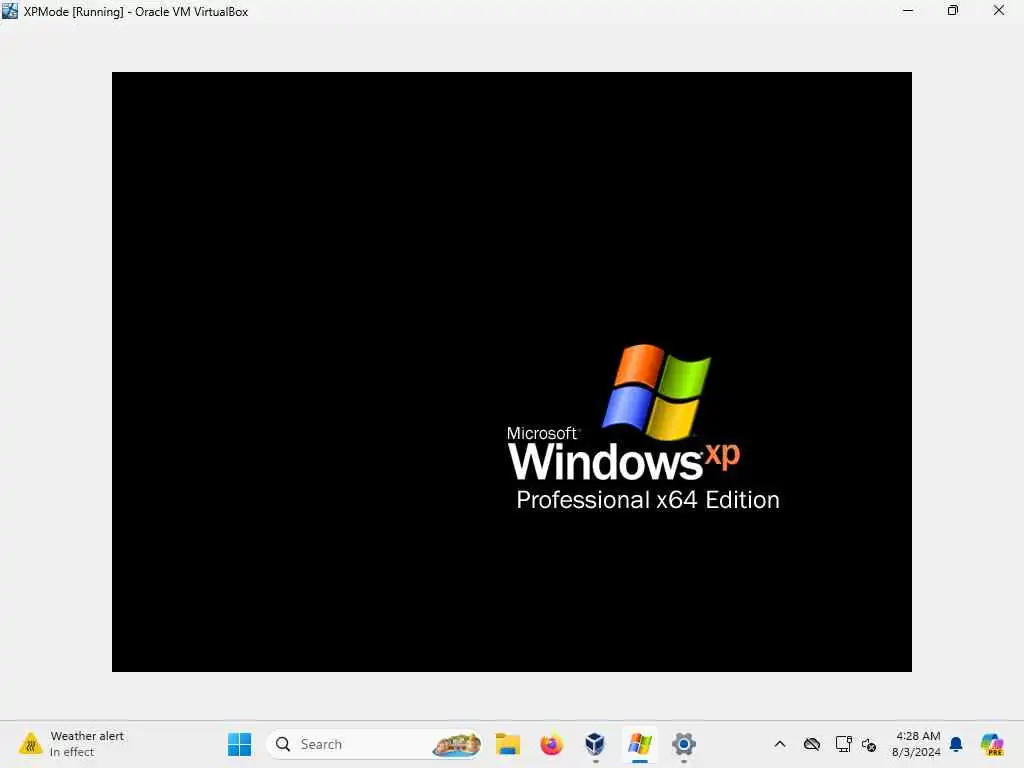This screenshot has width=1024, height=768.
Task: Click the cloud sync tray icon
Action: [x=812, y=744]
